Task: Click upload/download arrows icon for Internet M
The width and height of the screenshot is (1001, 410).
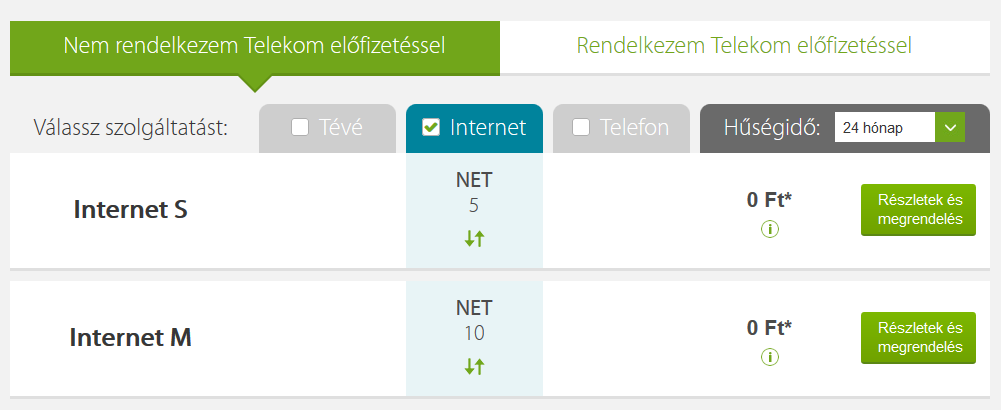Action: pos(474,367)
